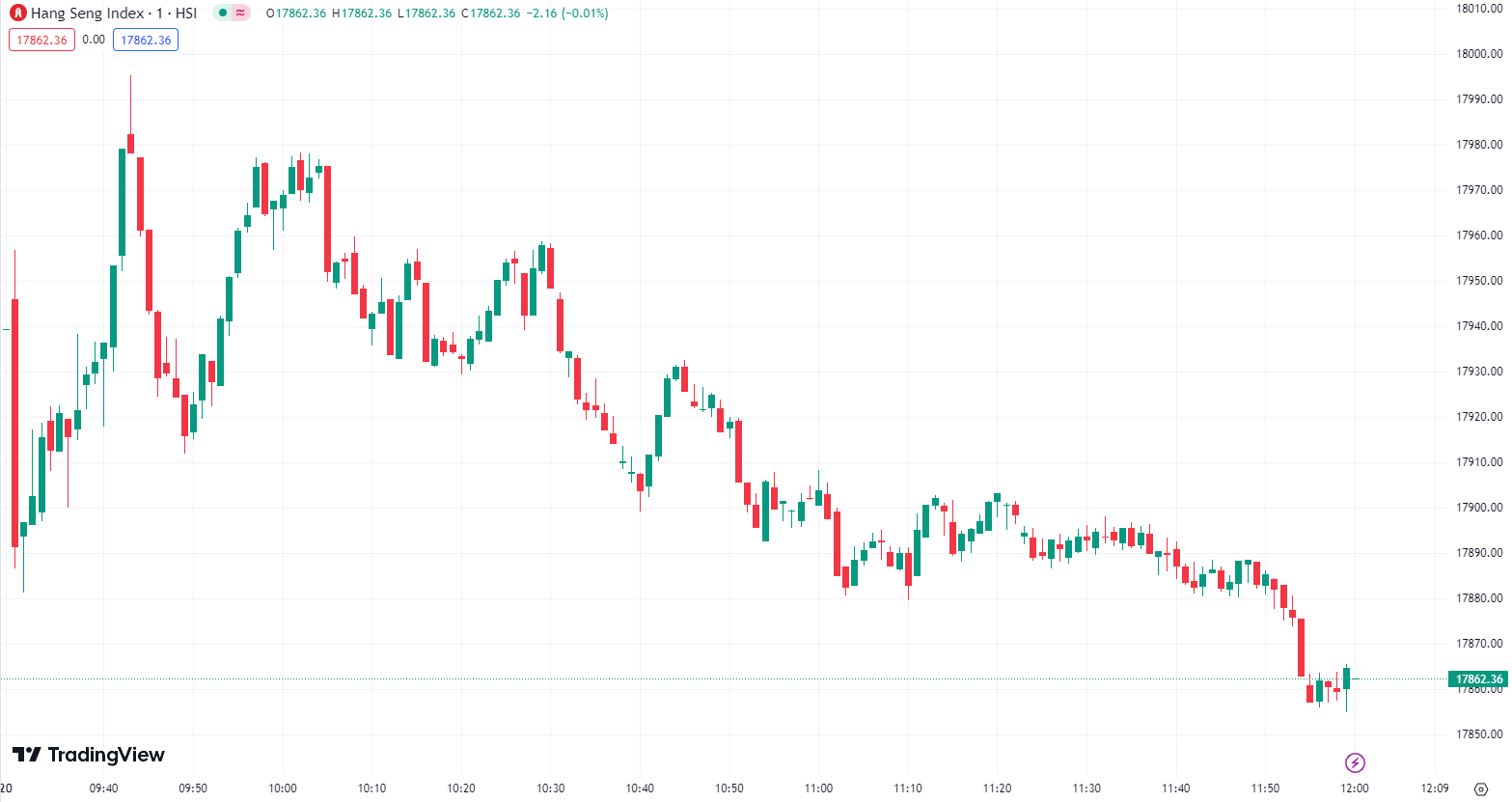Click the 18000.00 price scale label

[1478, 54]
